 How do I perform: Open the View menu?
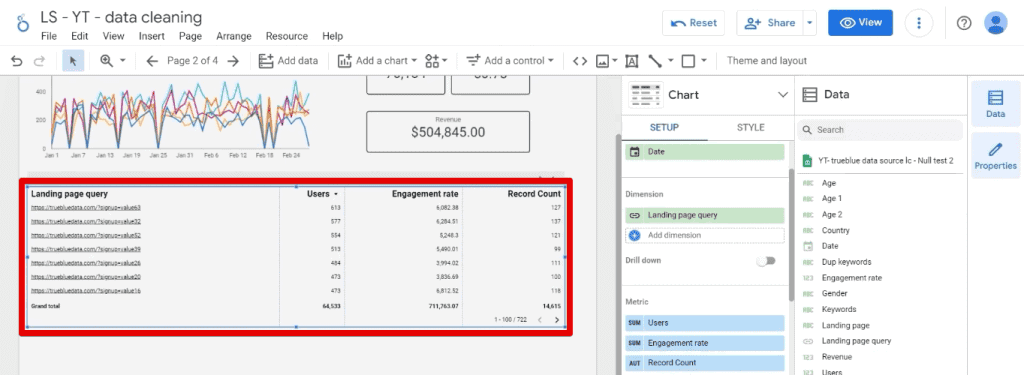[x=113, y=37]
